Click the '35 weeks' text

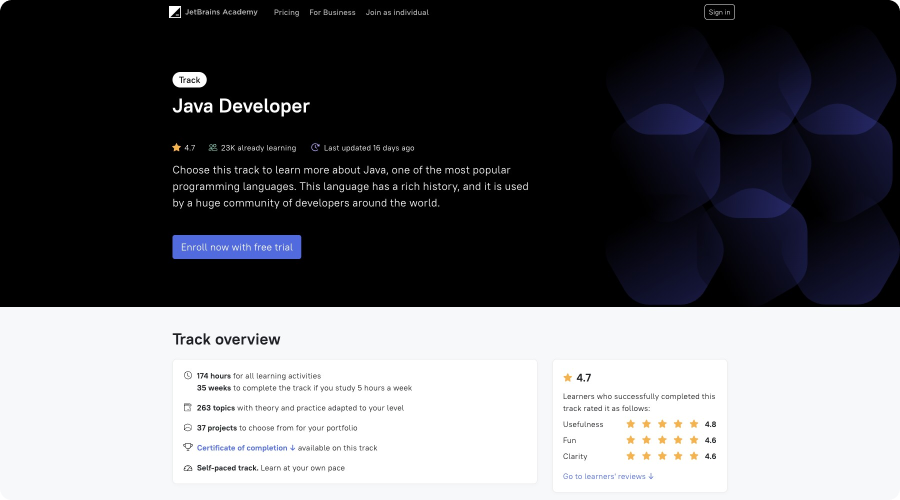(x=214, y=388)
